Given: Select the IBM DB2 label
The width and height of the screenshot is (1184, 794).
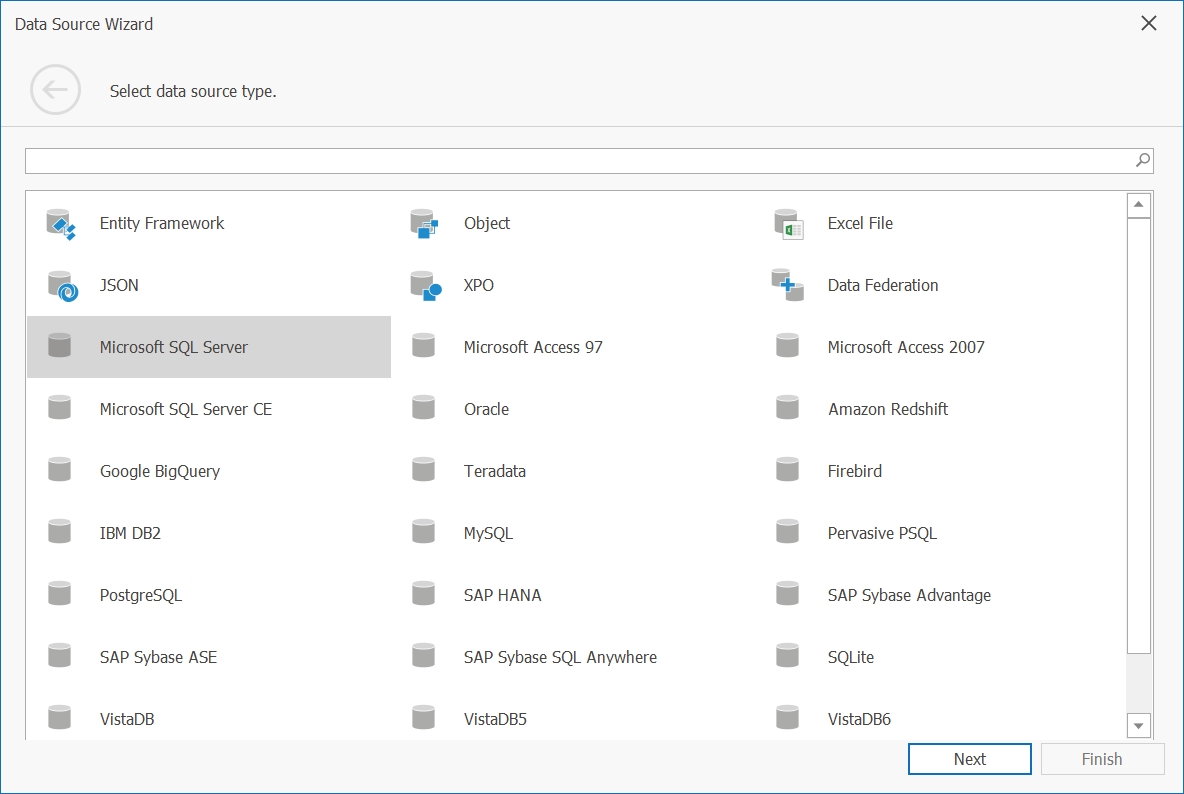Looking at the screenshot, I should click(x=130, y=533).
